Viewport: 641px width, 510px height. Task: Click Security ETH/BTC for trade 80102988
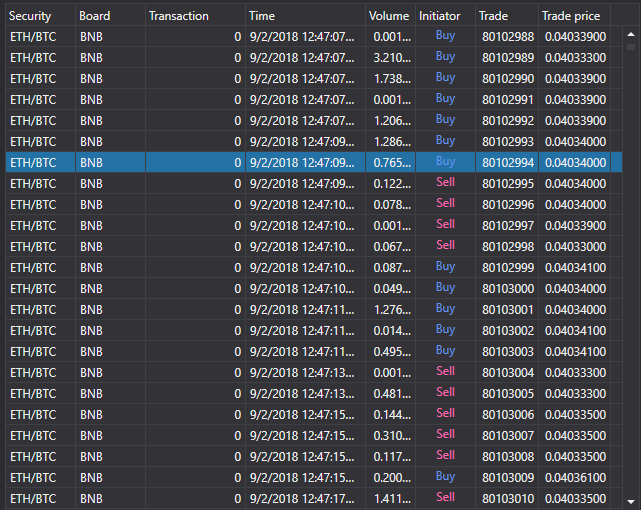click(33, 37)
